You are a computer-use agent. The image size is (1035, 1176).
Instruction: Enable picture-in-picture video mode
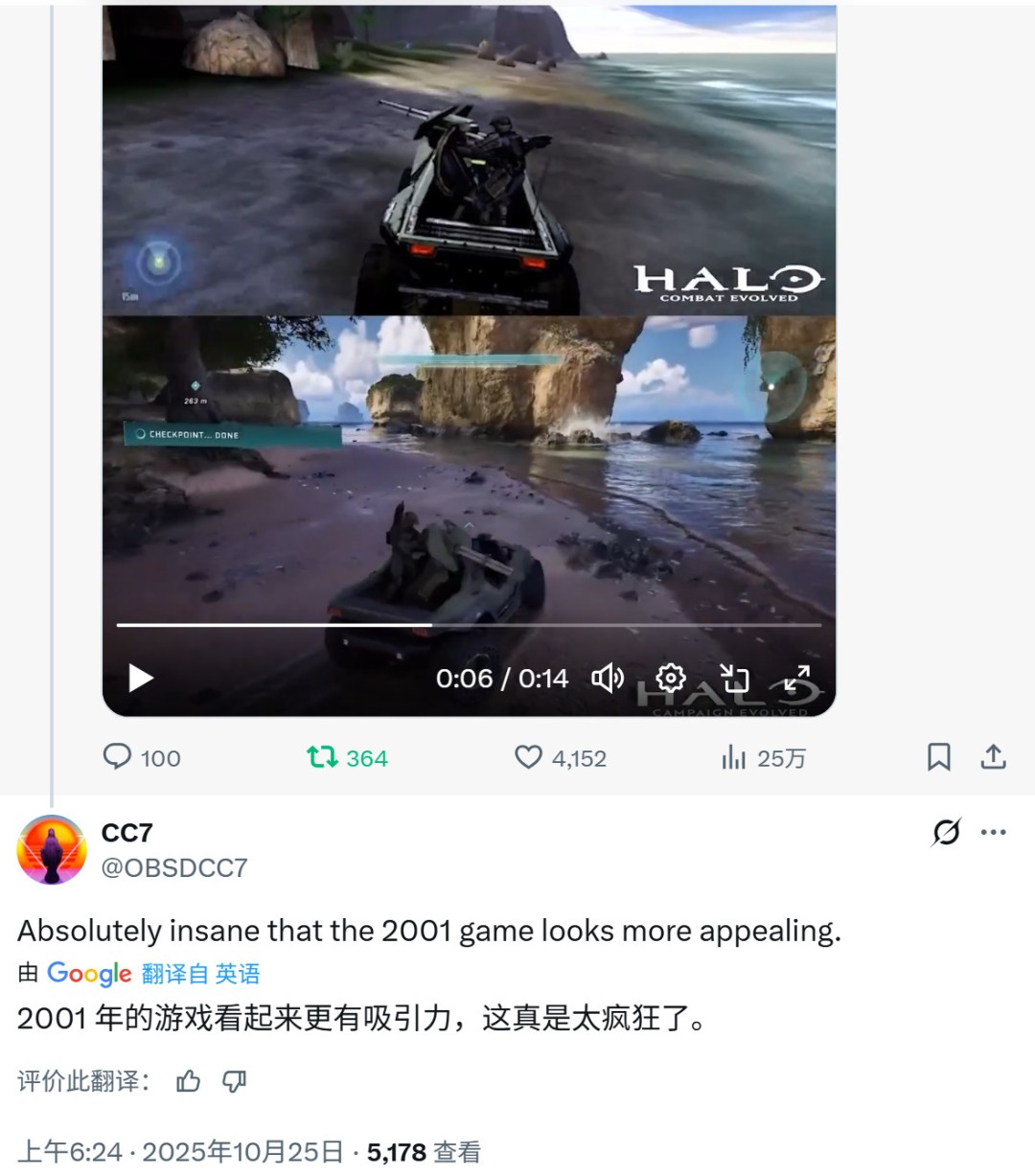click(x=734, y=679)
